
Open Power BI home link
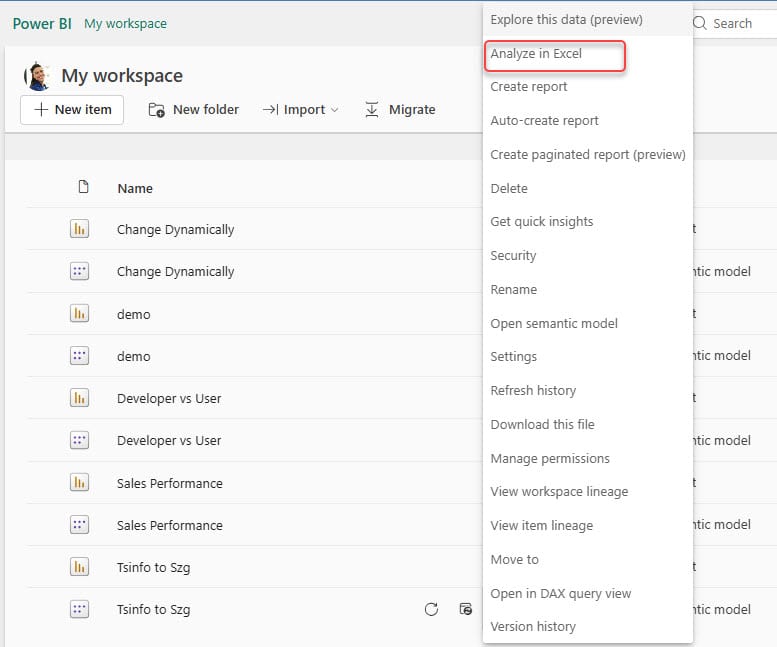click(x=42, y=23)
